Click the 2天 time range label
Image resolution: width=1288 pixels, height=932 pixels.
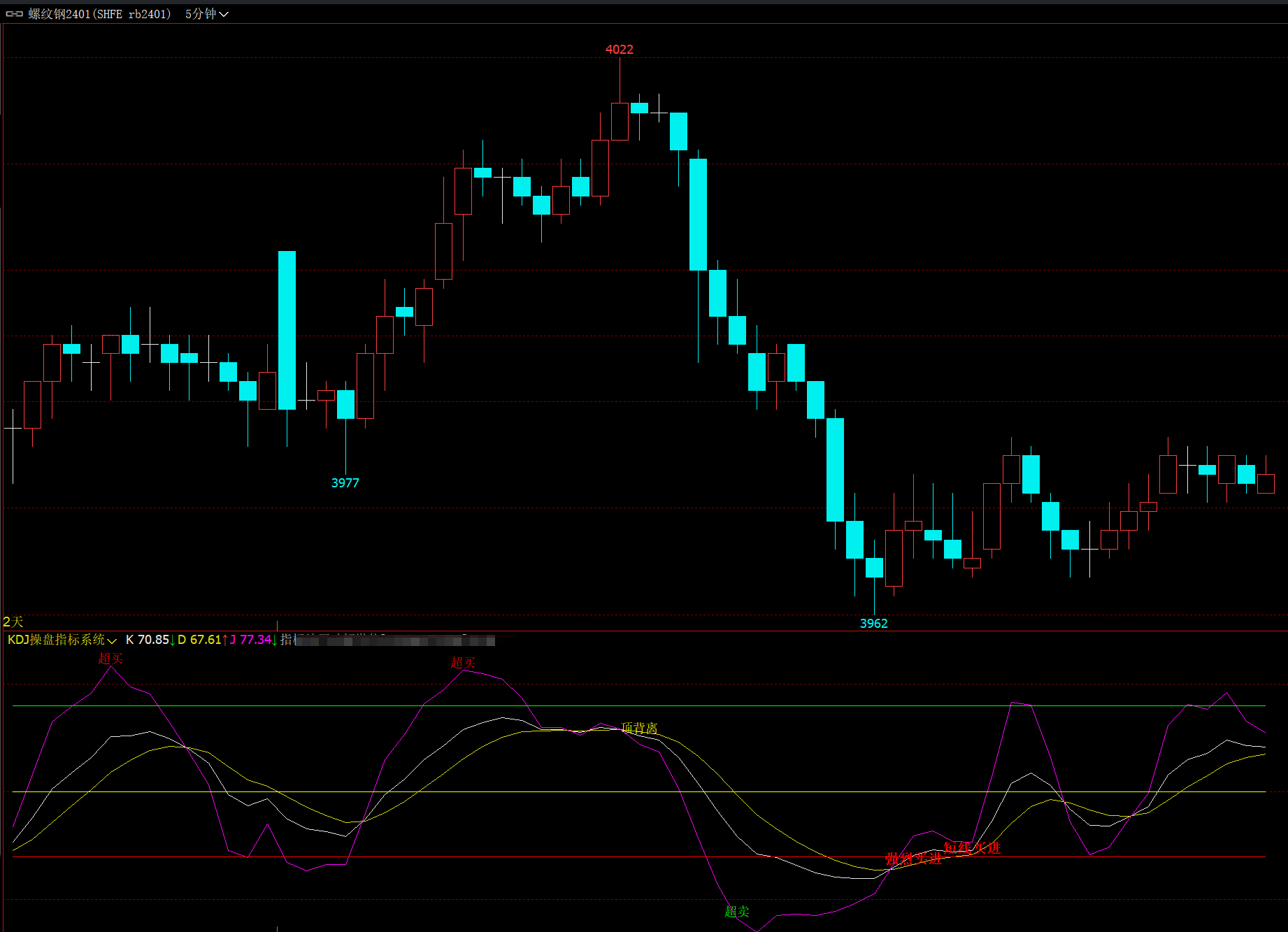tap(13, 622)
